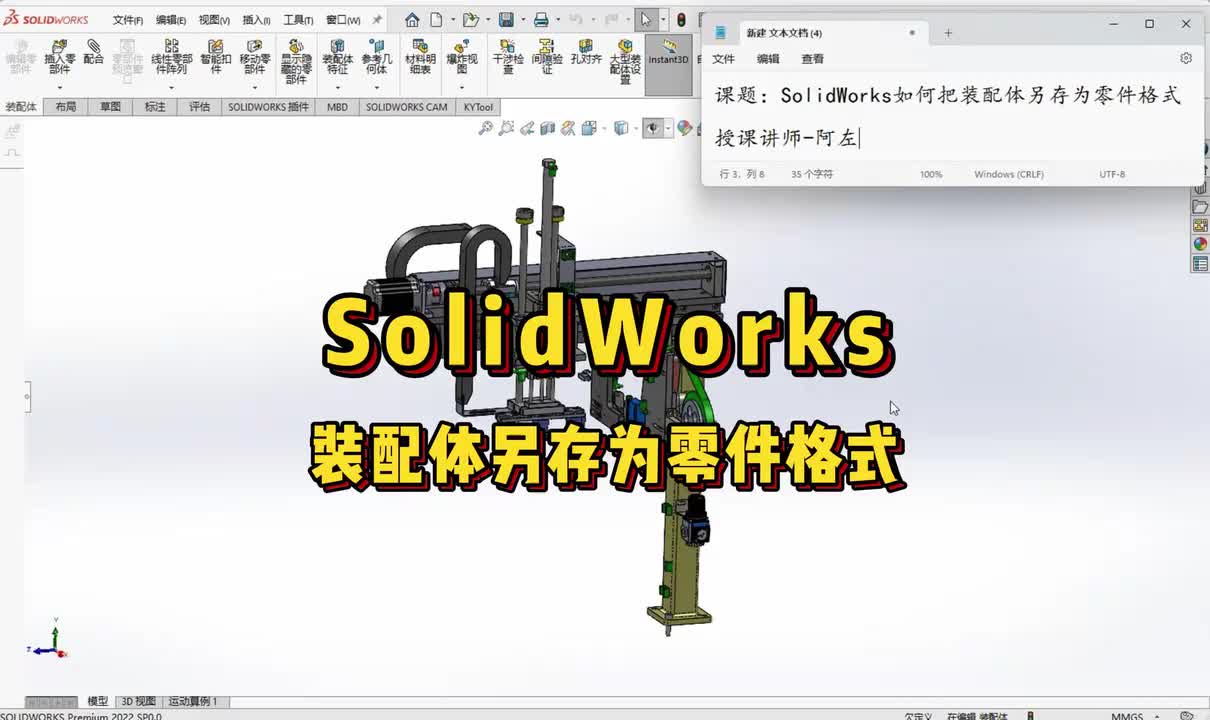The image size is (1210, 720).
Task: Print the document using the printer icon
Action: coord(541,20)
